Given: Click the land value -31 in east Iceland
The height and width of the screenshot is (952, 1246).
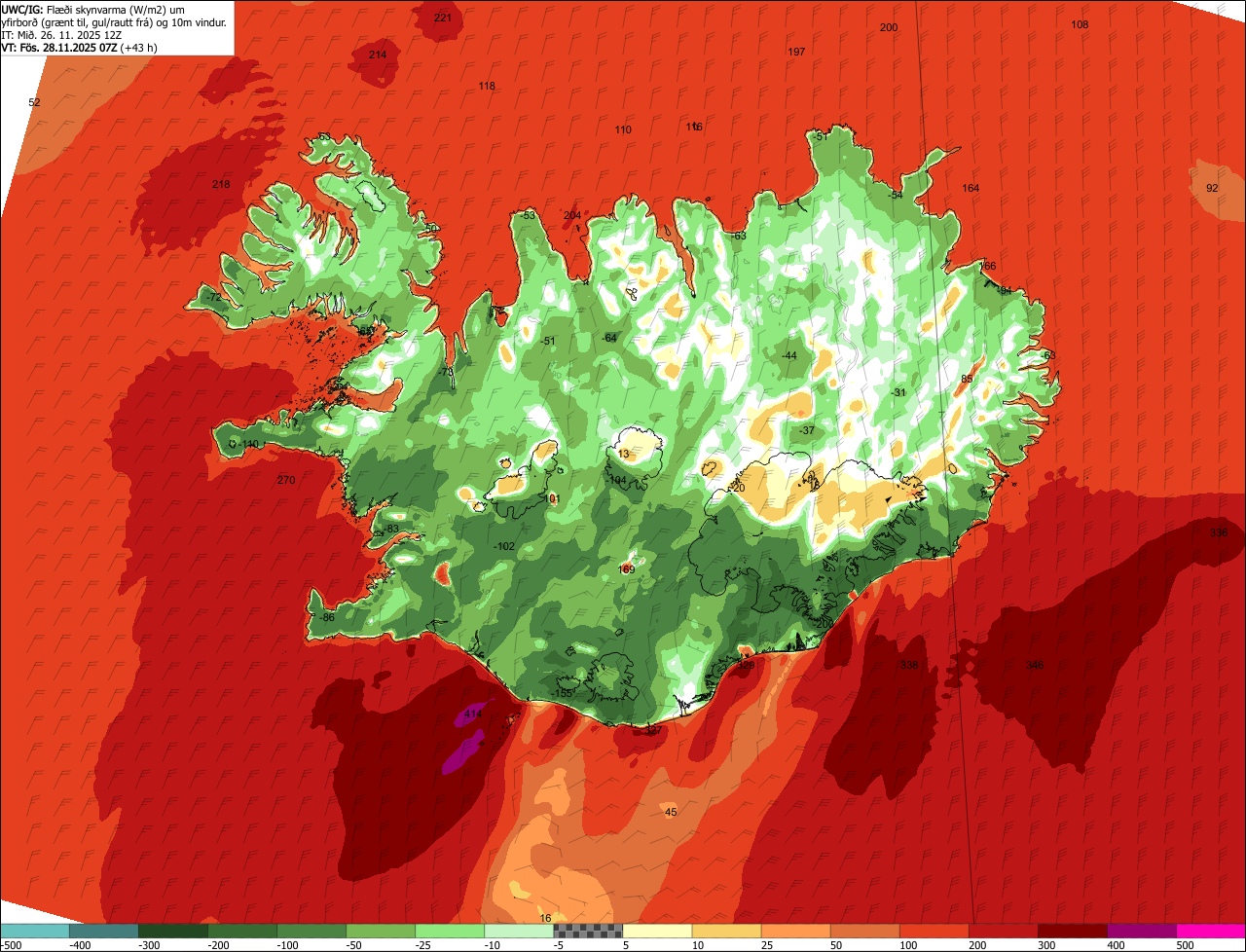Looking at the screenshot, I should coord(898,392).
